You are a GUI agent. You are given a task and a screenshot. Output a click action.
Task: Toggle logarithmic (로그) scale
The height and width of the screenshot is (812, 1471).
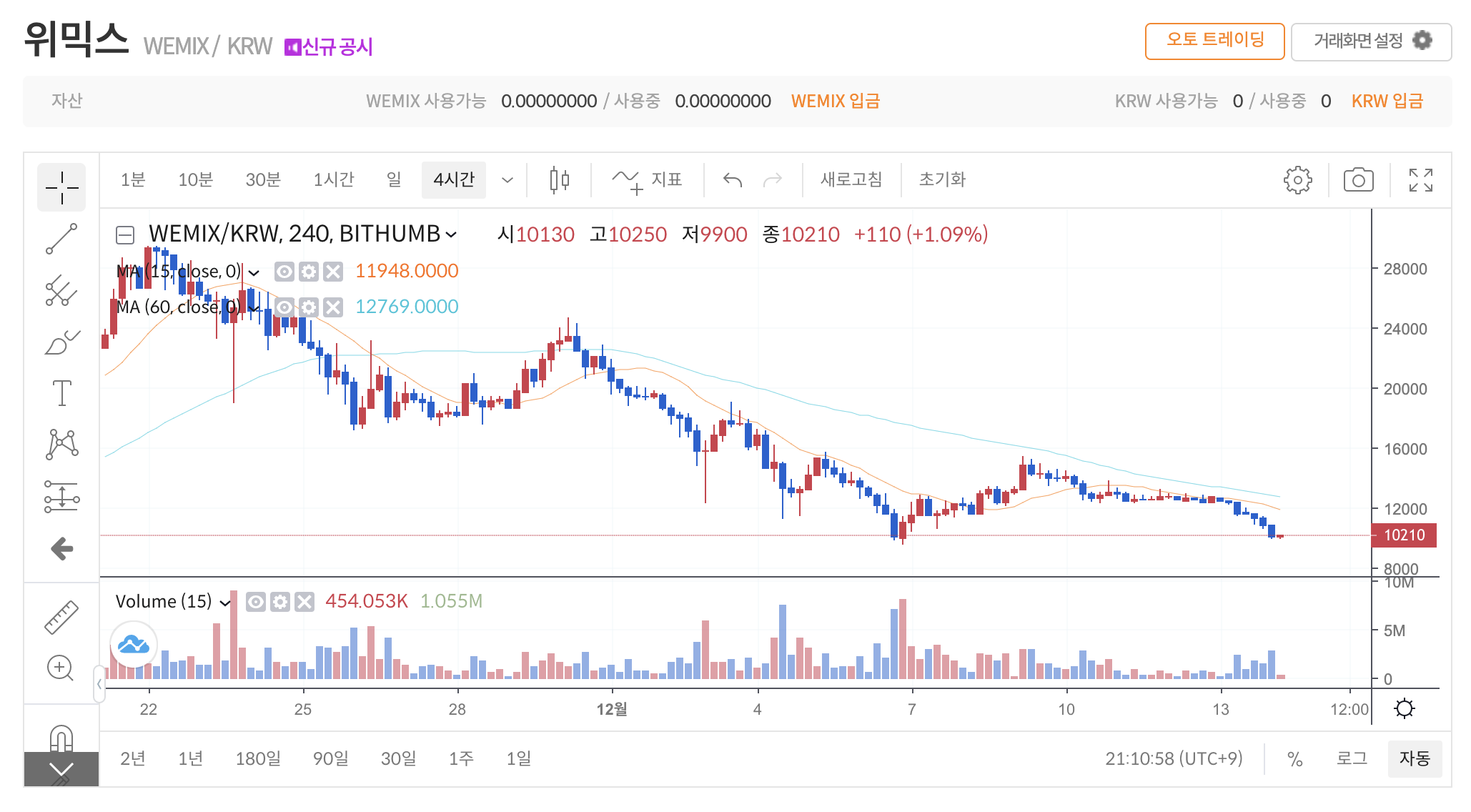1352,758
